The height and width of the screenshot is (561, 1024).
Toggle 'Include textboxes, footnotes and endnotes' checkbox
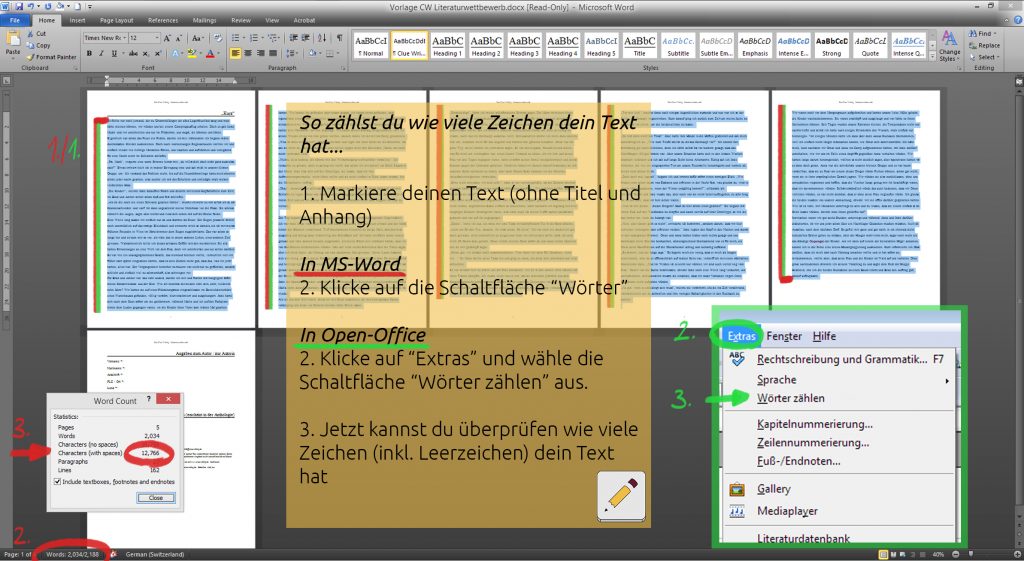[56, 481]
